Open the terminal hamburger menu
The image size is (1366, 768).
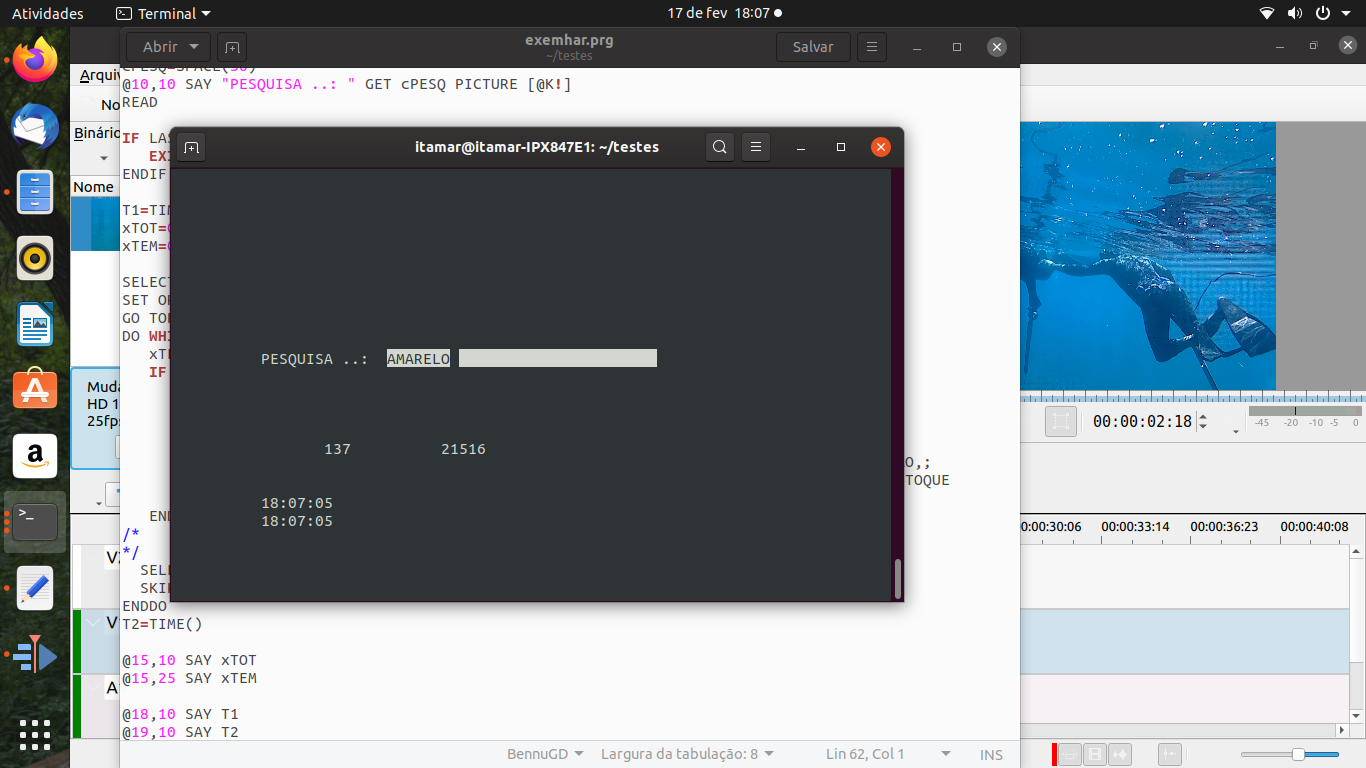coord(756,147)
